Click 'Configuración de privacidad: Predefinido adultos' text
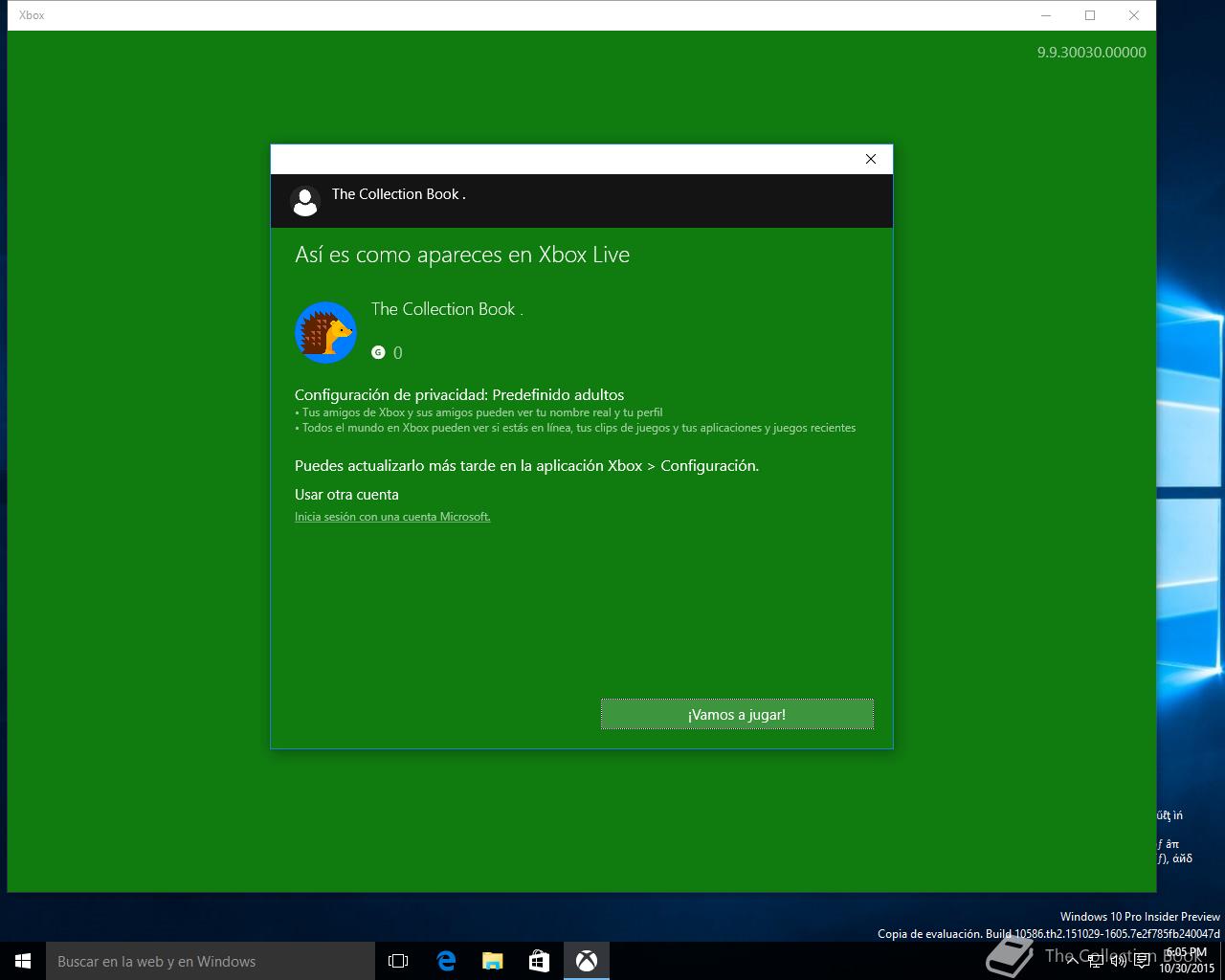This screenshot has width=1225, height=980. pos(459,394)
